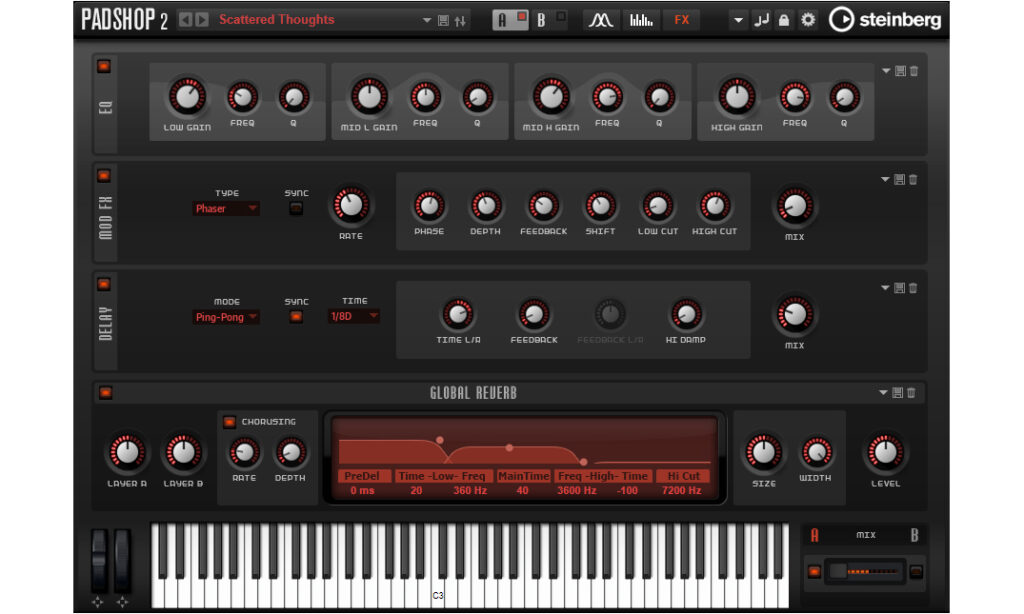This screenshot has height=614, width=1024.
Task: Click the reverb PreDel value 0 ms
Action: pyautogui.click(x=362, y=491)
